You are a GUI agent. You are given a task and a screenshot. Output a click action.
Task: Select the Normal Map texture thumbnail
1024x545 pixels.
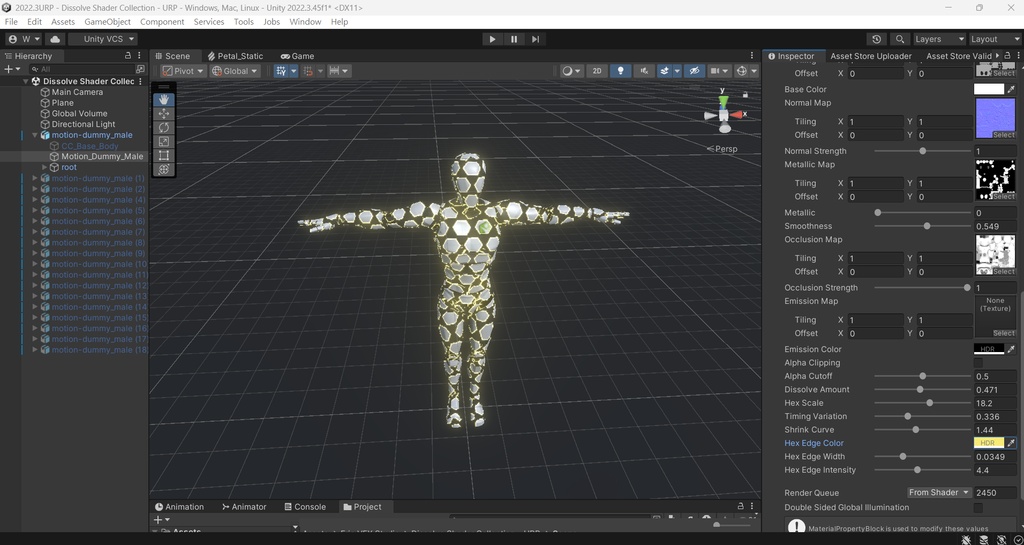pyautogui.click(x=995, y=118)
